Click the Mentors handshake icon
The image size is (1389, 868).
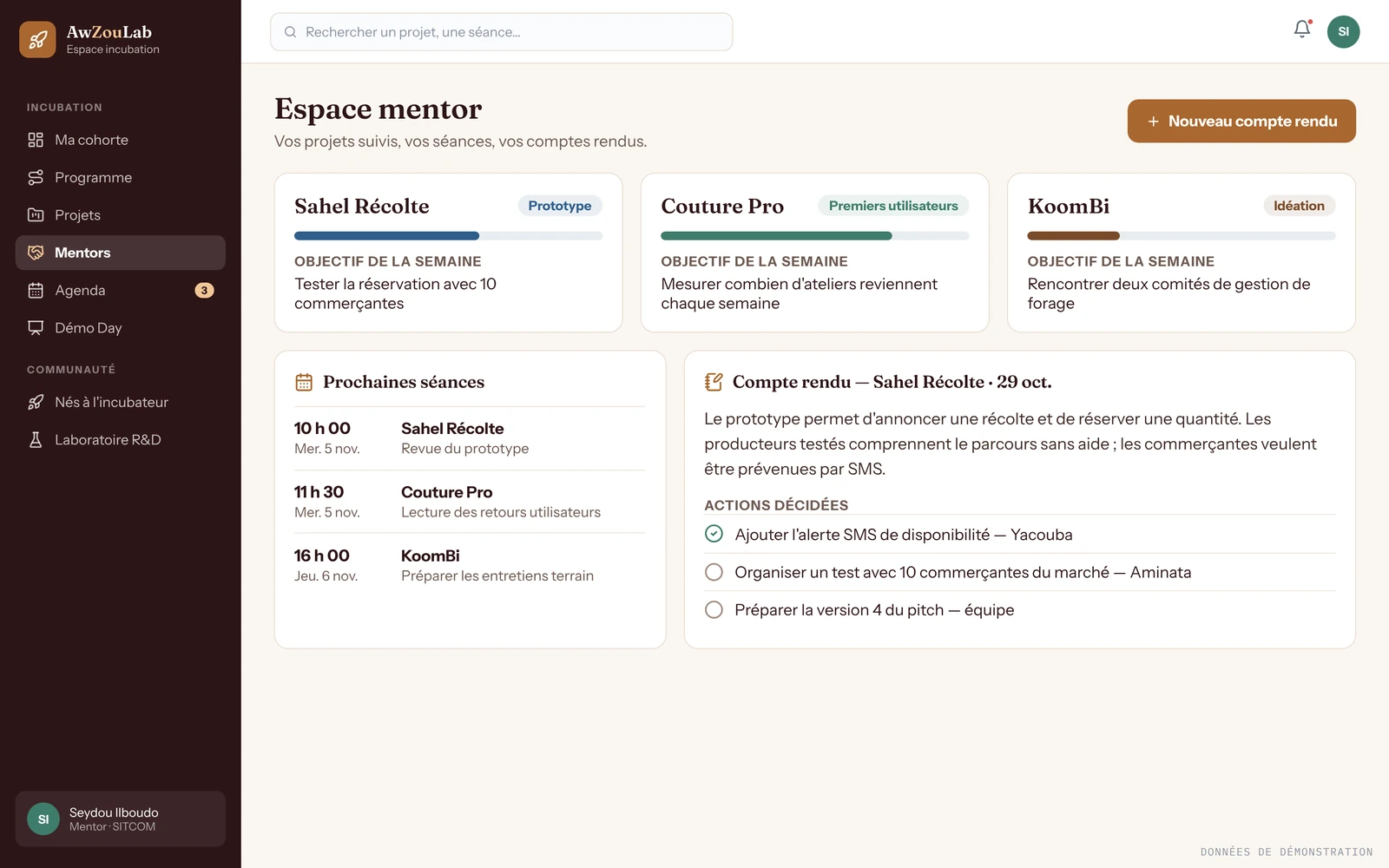36,253
